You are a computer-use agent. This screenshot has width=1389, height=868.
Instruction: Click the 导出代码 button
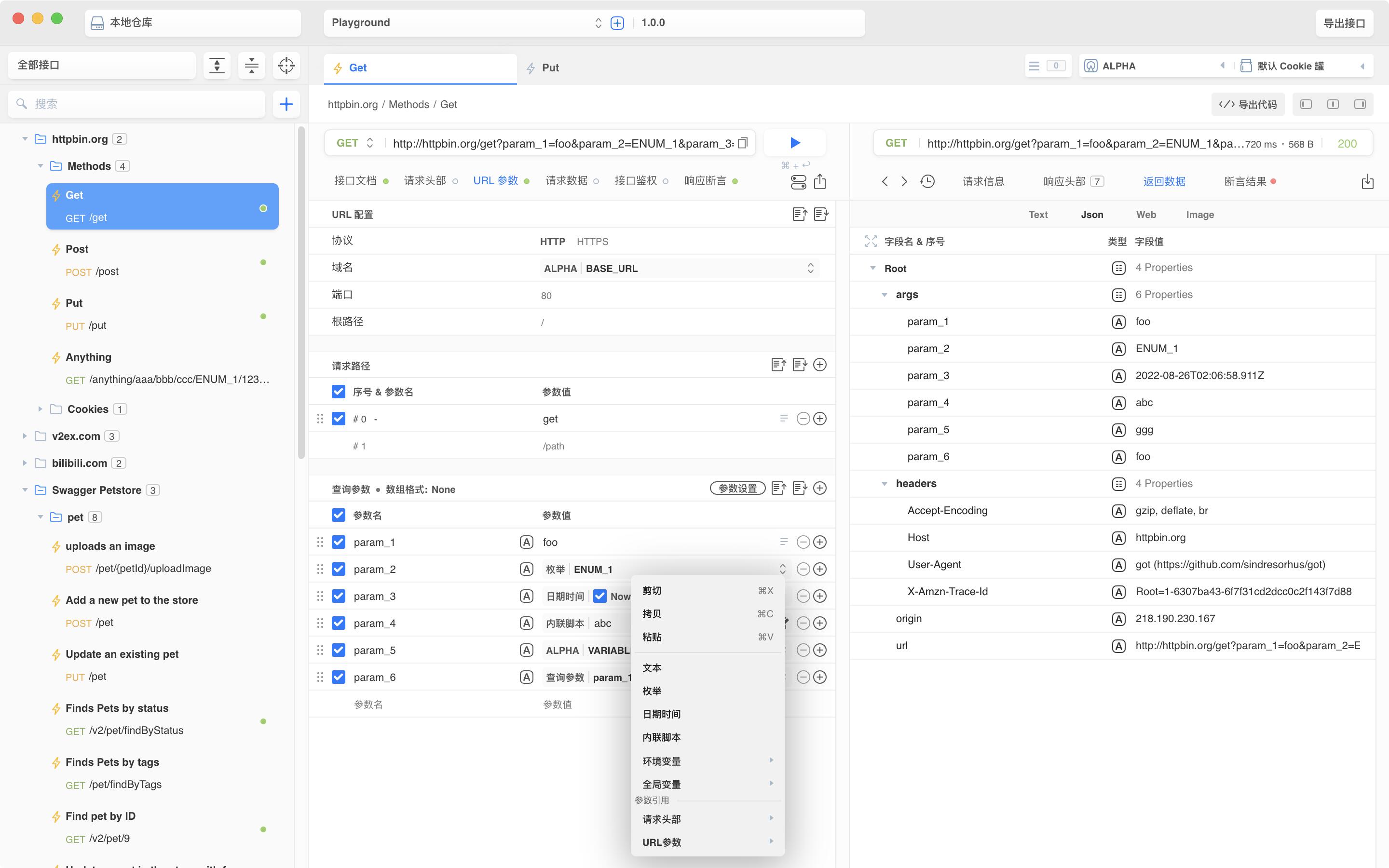(1248, 105)
